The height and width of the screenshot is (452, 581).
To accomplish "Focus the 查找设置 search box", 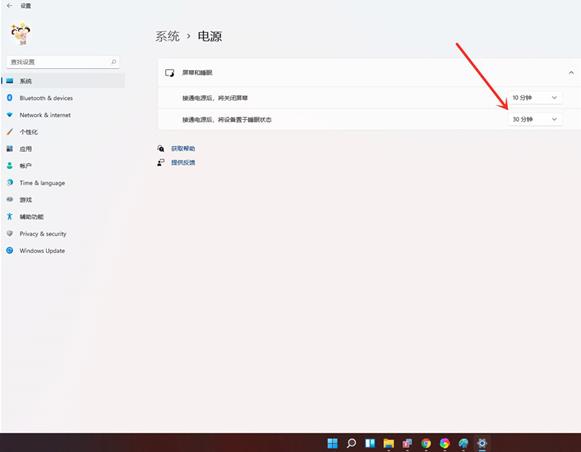I will 63,62.
